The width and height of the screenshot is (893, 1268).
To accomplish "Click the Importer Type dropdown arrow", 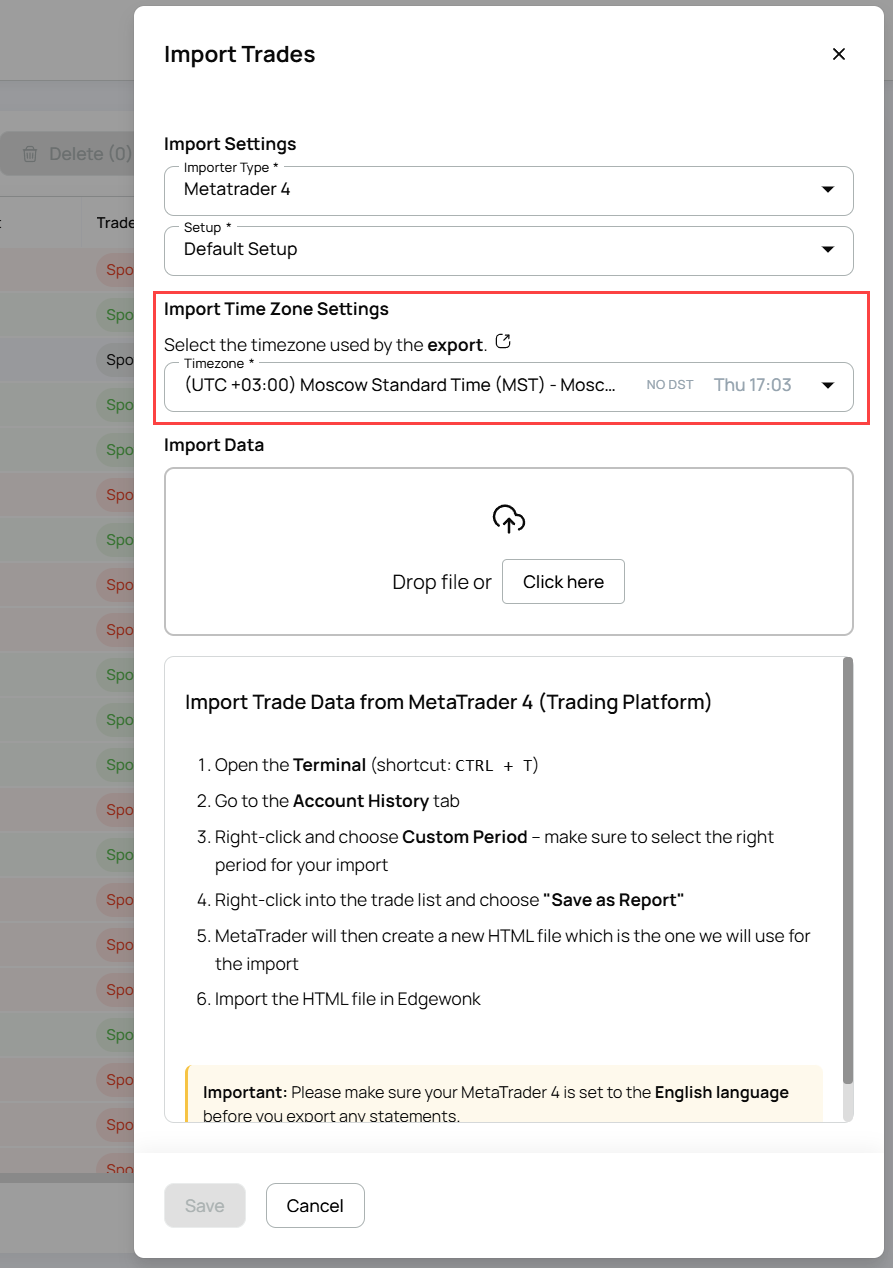I will [828, 190].
